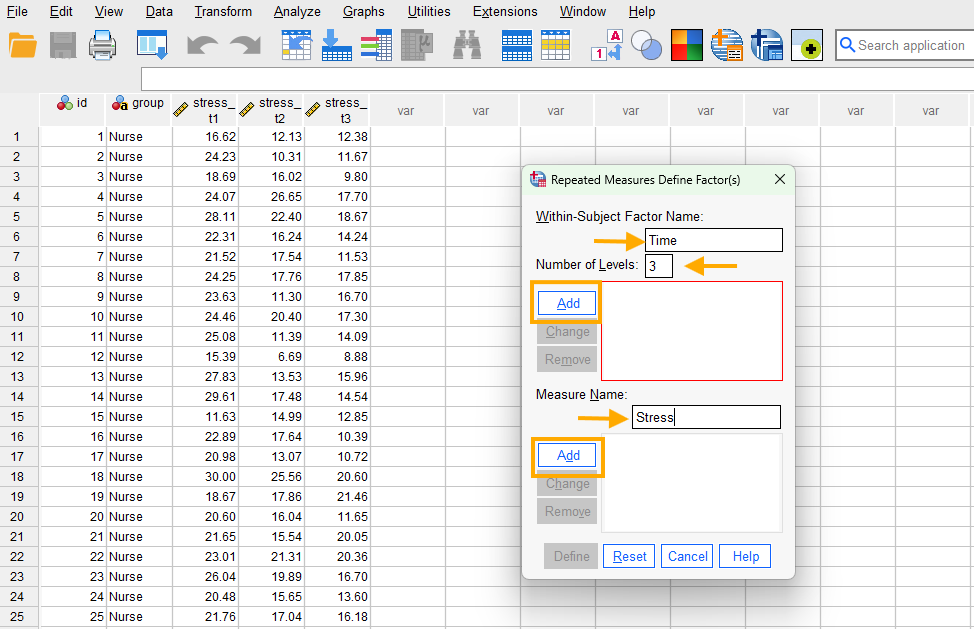Open the Edit menu

tap(61, 11)
